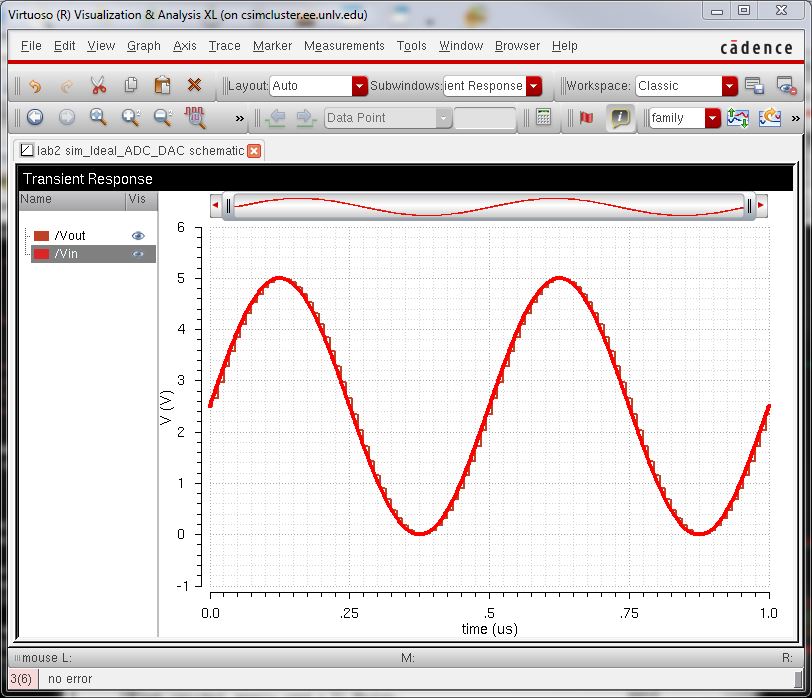Viewport: 812px width, 698px height.
Task: Toggle the info balloon button
Action: (620, 118)
